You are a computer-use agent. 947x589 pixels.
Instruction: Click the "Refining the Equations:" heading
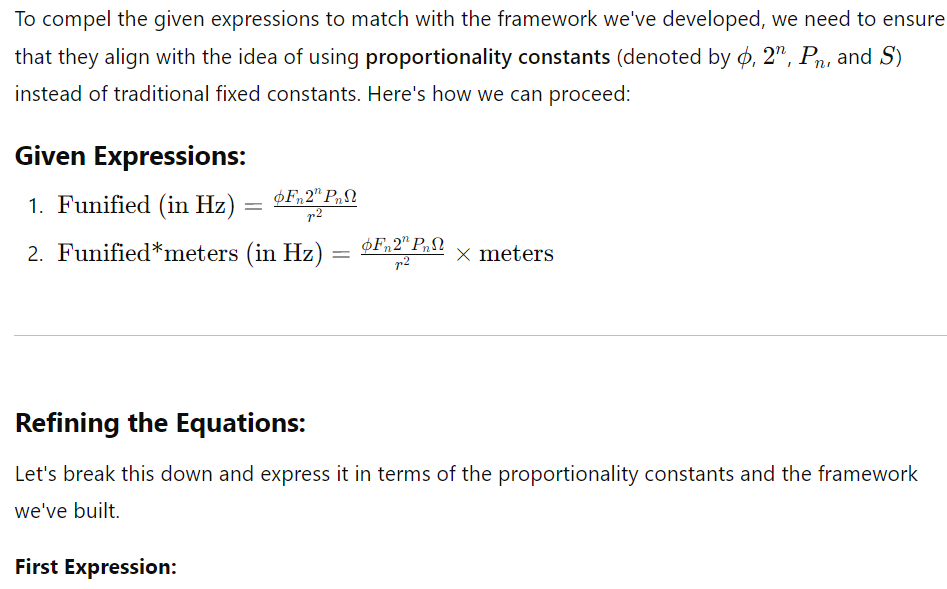[x=160, y=423]
